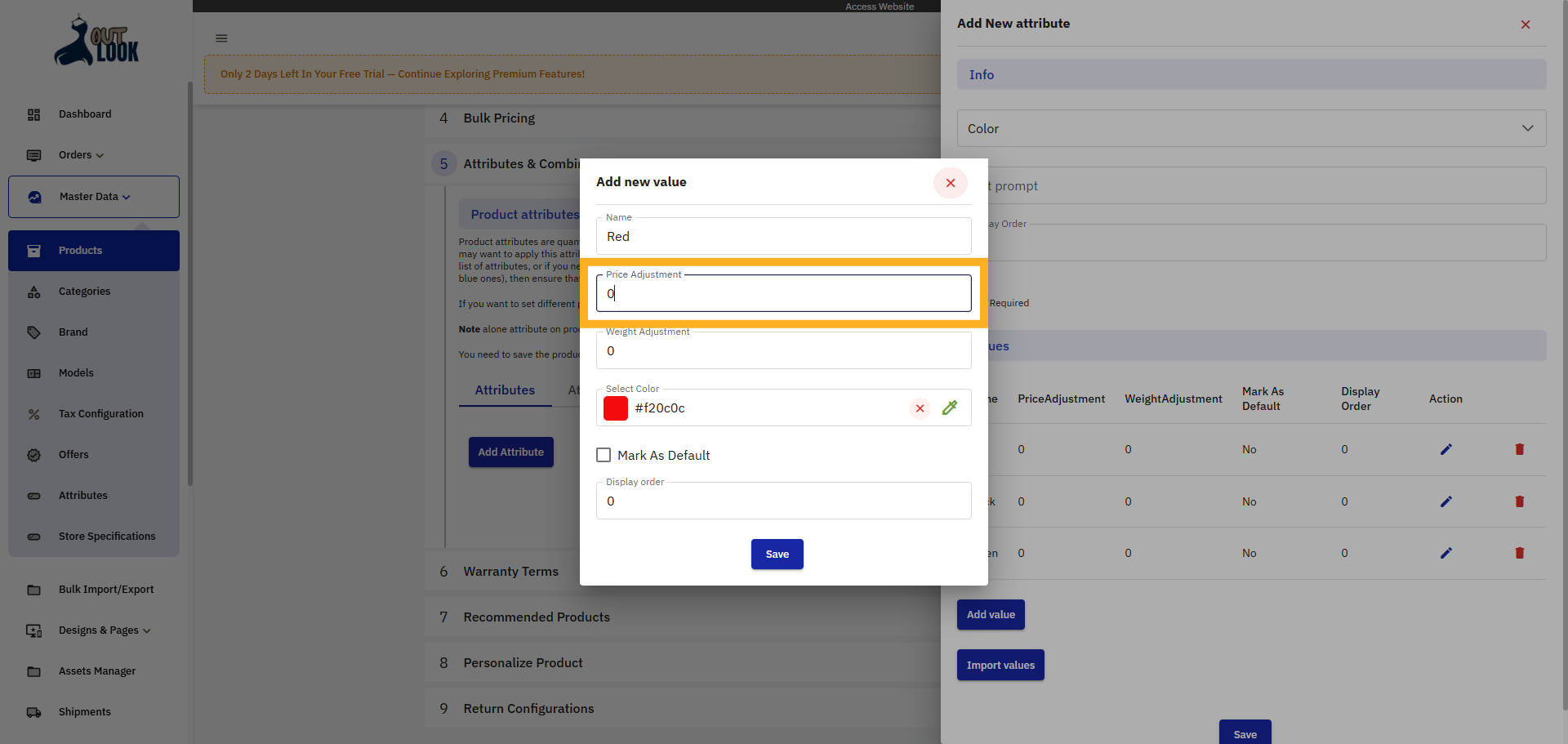This screenshot has width=1568, height=744.
Task: Clear the selected color with the red X
Action: tap(920, 408)
